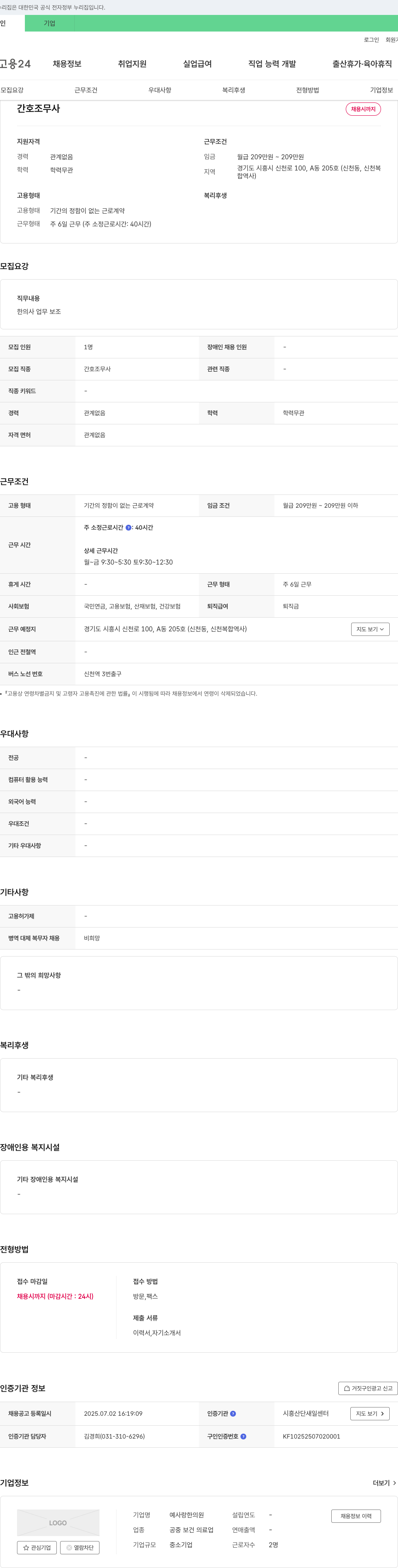
Task: Select submission documents 이력서,자기소개서
Action: pos(157,1333)
